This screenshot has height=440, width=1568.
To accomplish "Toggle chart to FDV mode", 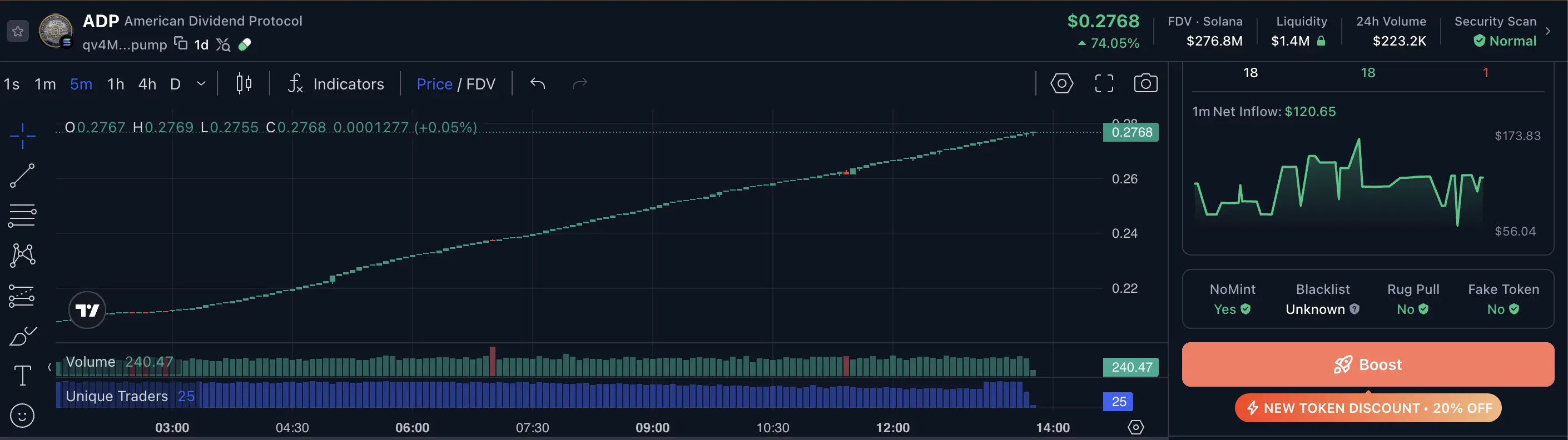I will pos(481,84).
